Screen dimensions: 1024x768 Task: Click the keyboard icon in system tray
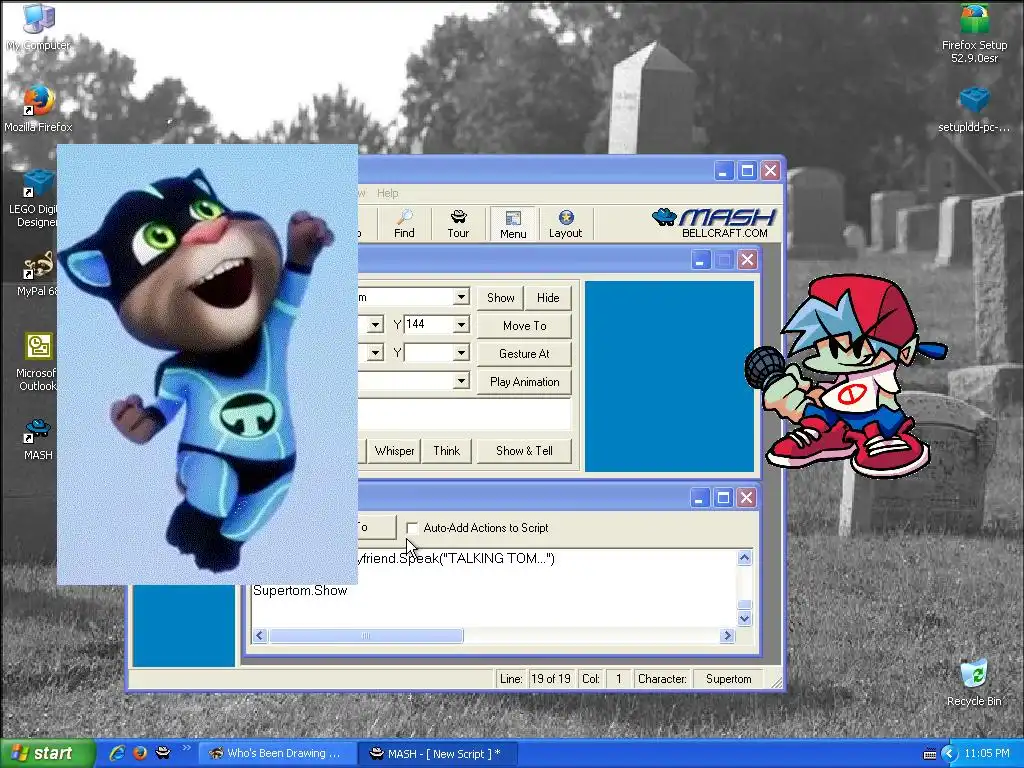[929, 754]
